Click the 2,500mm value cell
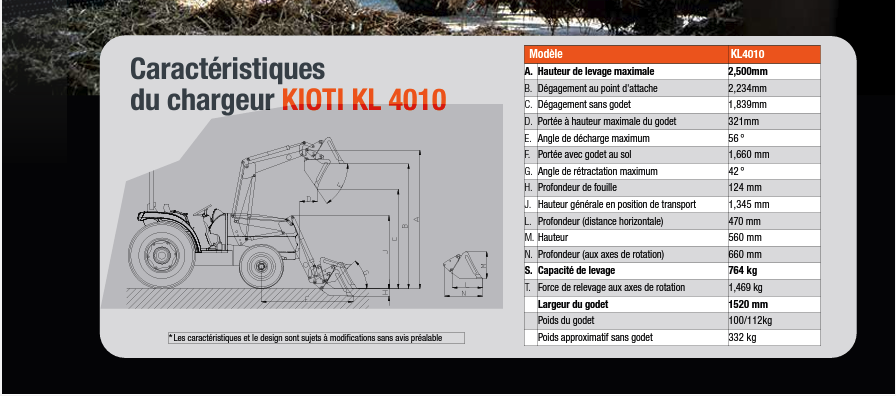 (774, 71)
